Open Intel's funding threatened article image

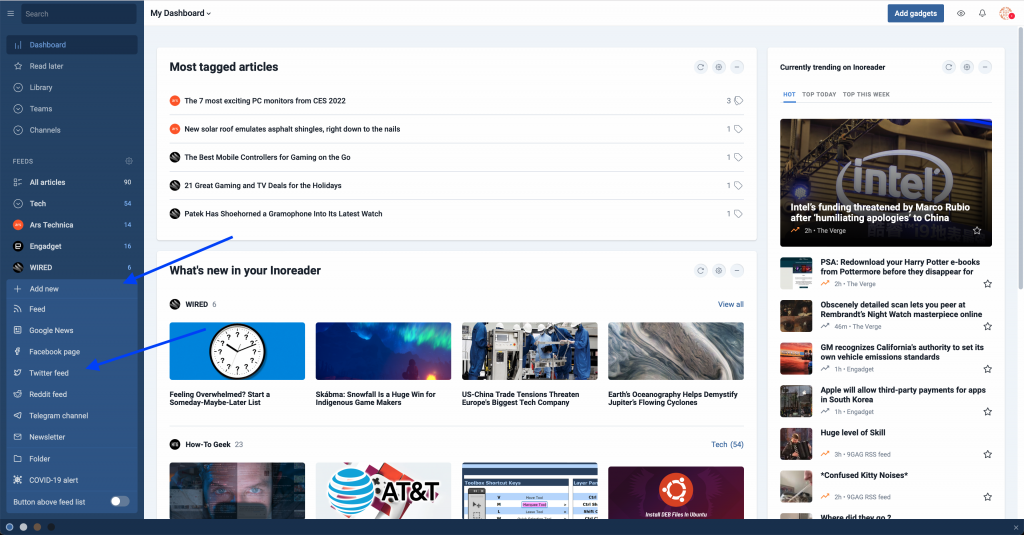[x=886, y=183]
